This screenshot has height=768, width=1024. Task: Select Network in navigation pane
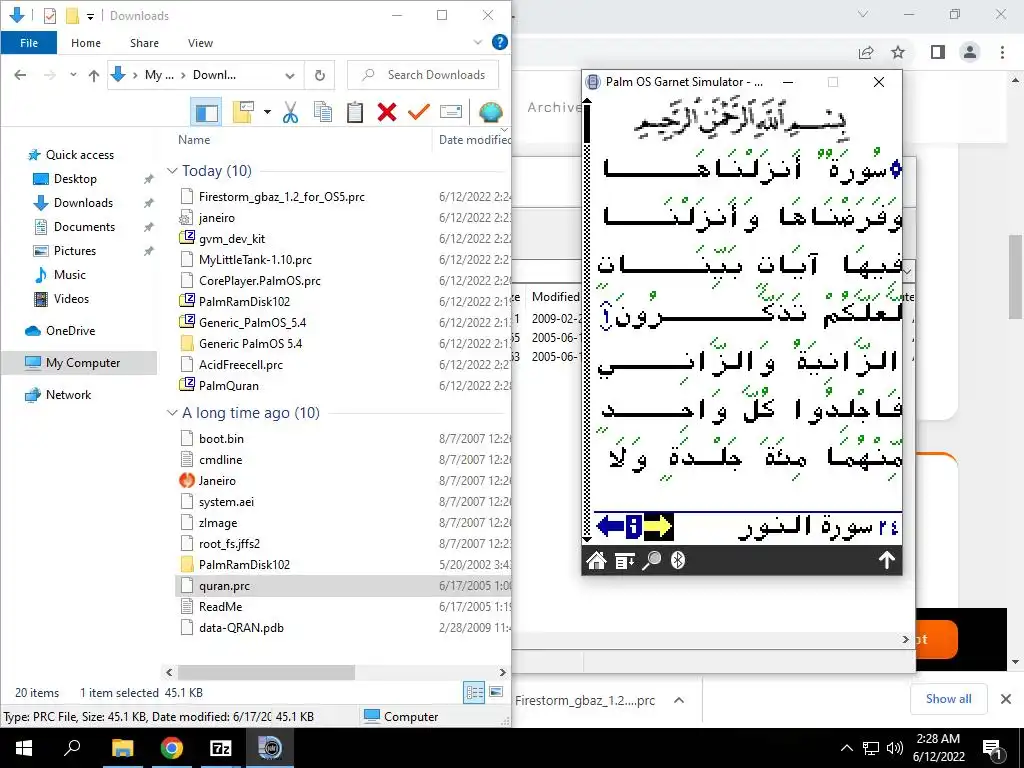click(69, 395)
